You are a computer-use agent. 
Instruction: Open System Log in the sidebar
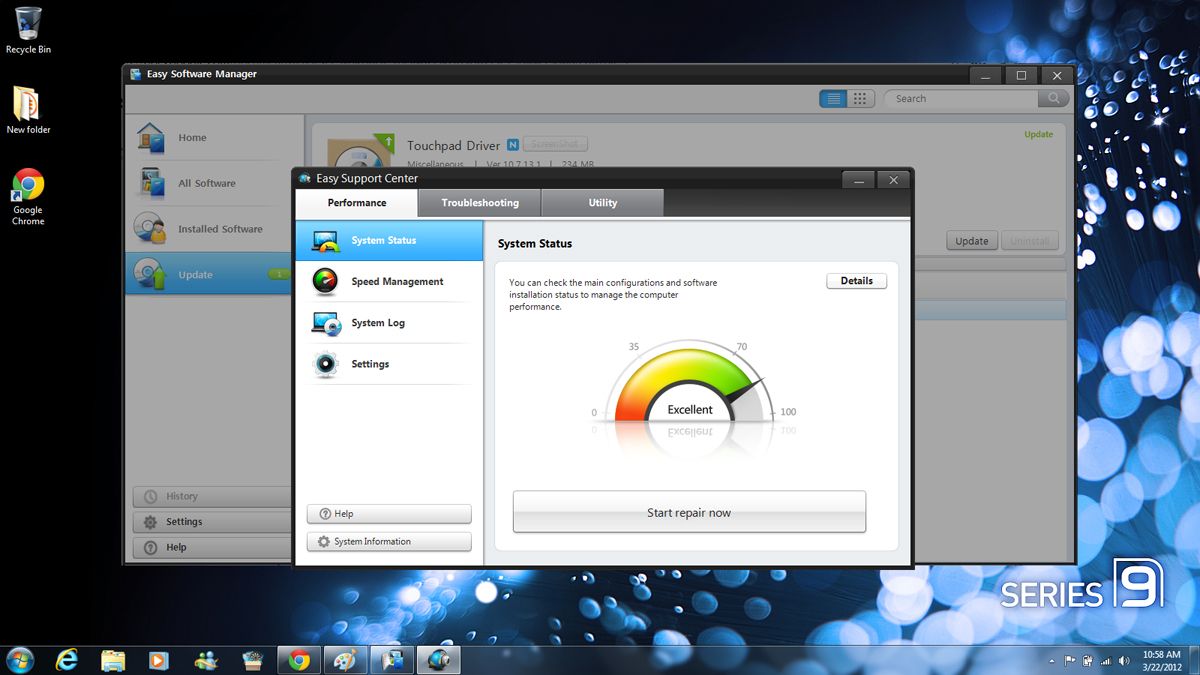[389, 323]
